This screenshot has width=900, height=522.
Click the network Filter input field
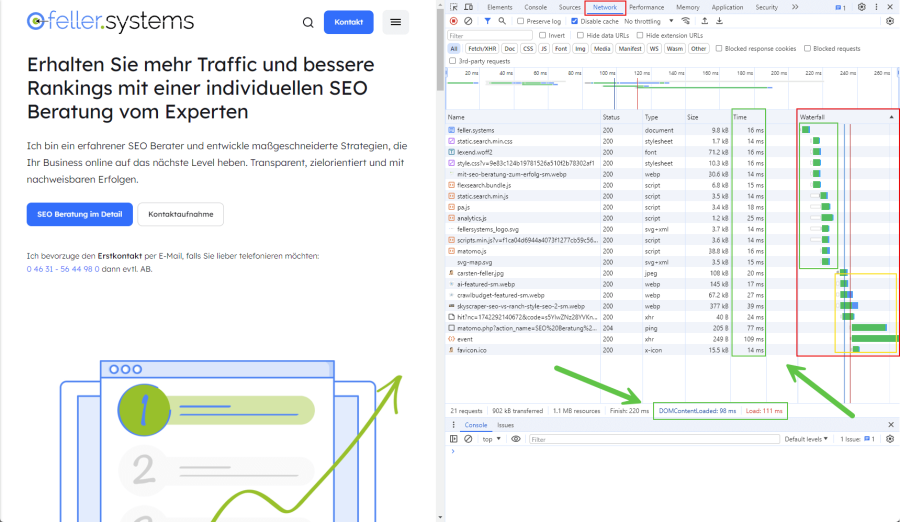[490, 36]
